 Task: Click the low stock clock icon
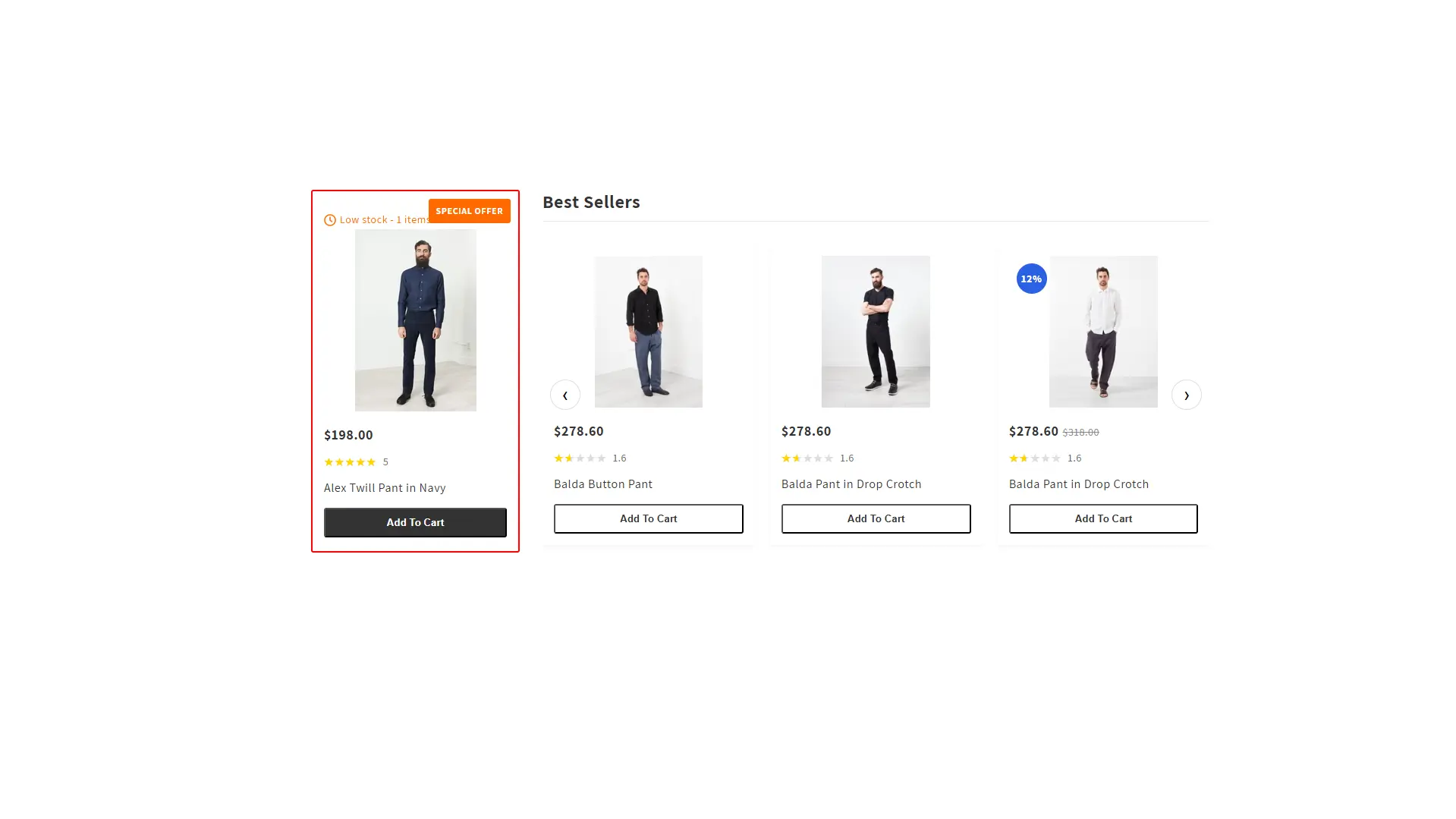point(330,219)
